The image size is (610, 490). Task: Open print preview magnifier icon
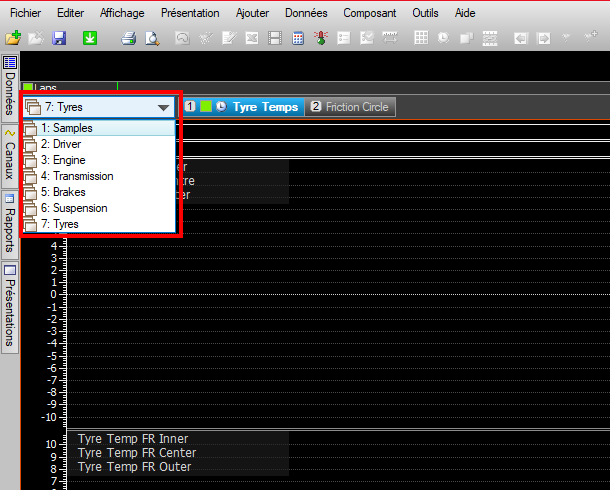(x=152, y=38)
